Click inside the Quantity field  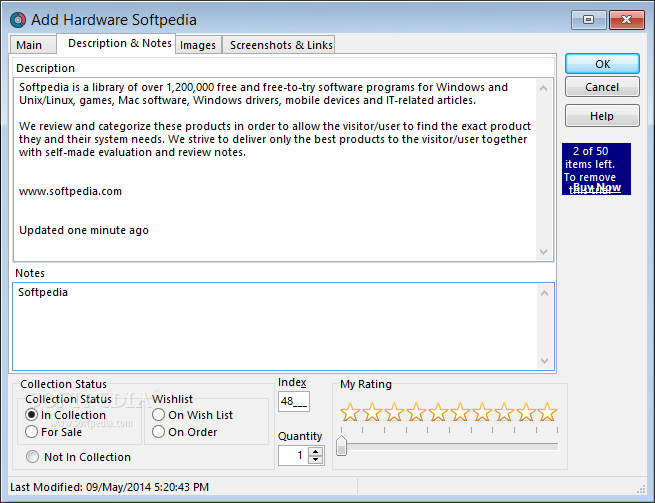point(293,455)
